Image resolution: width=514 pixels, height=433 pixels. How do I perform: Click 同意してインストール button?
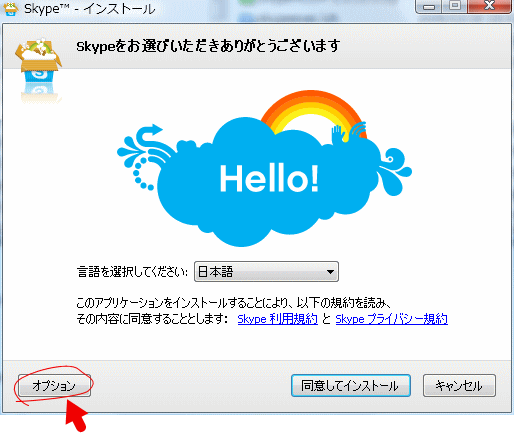point(351,386)
